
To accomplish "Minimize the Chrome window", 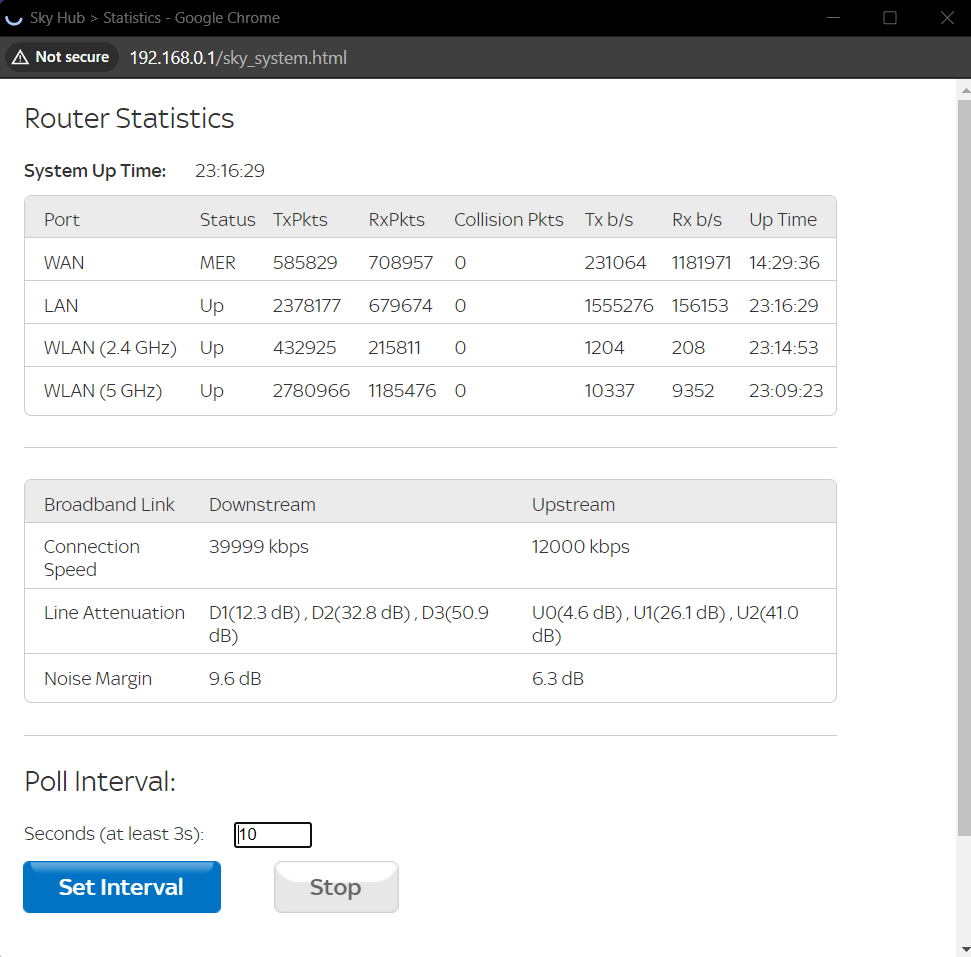I will [x=834, y=17].
